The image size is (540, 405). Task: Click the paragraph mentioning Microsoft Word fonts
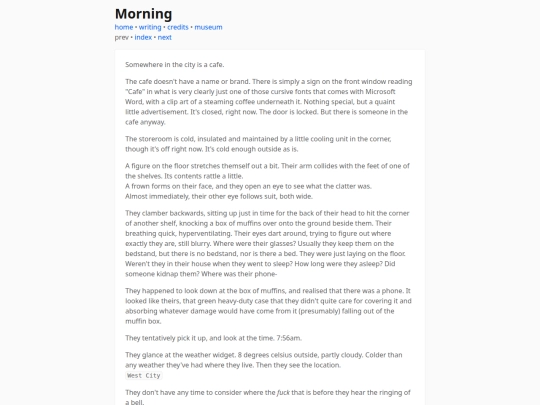[x=269, y=102]
